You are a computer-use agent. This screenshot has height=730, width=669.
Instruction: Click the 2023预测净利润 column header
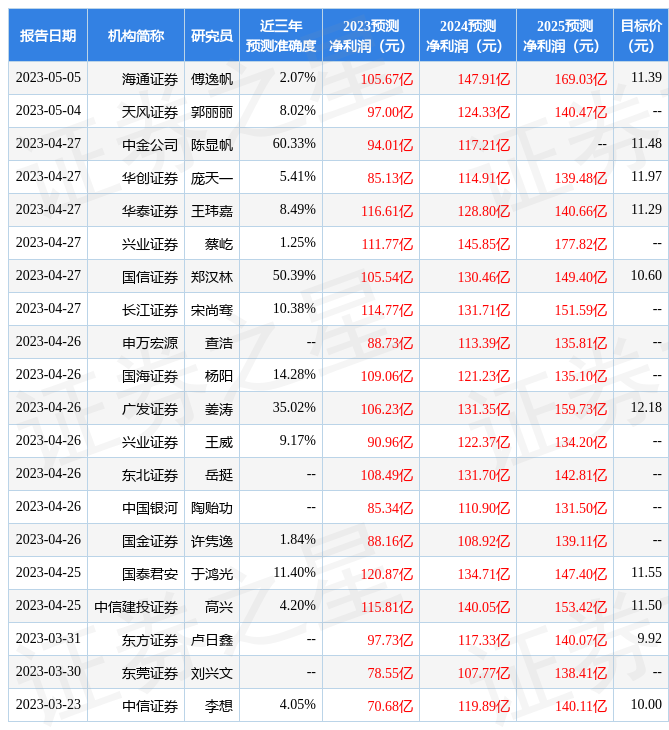point(371,35)
